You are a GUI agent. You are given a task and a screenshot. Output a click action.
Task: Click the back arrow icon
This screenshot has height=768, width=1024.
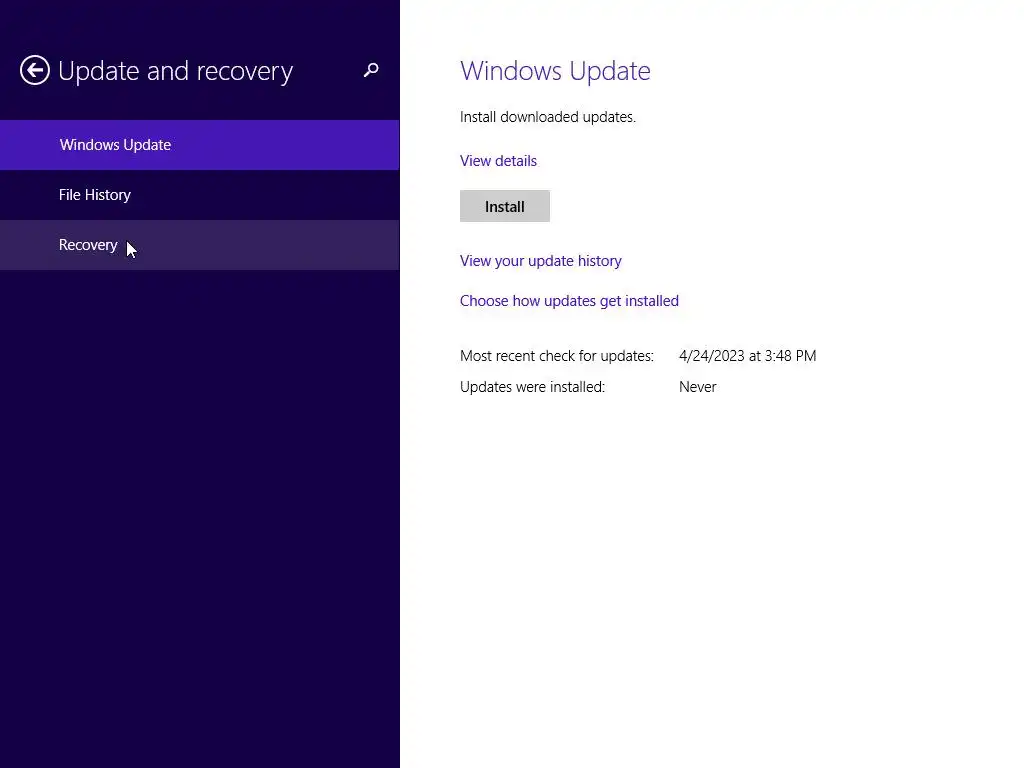coord(35,70)
